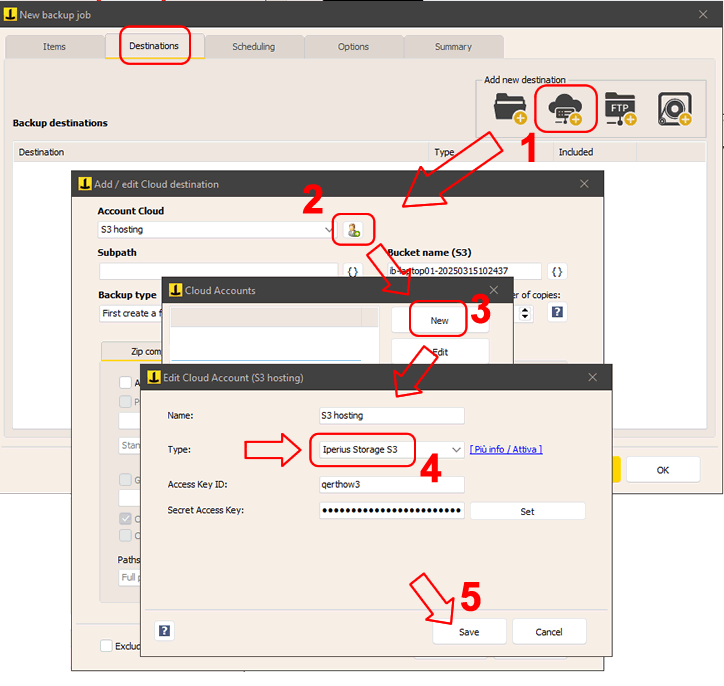Click the Destination column header

coord(221,152)
